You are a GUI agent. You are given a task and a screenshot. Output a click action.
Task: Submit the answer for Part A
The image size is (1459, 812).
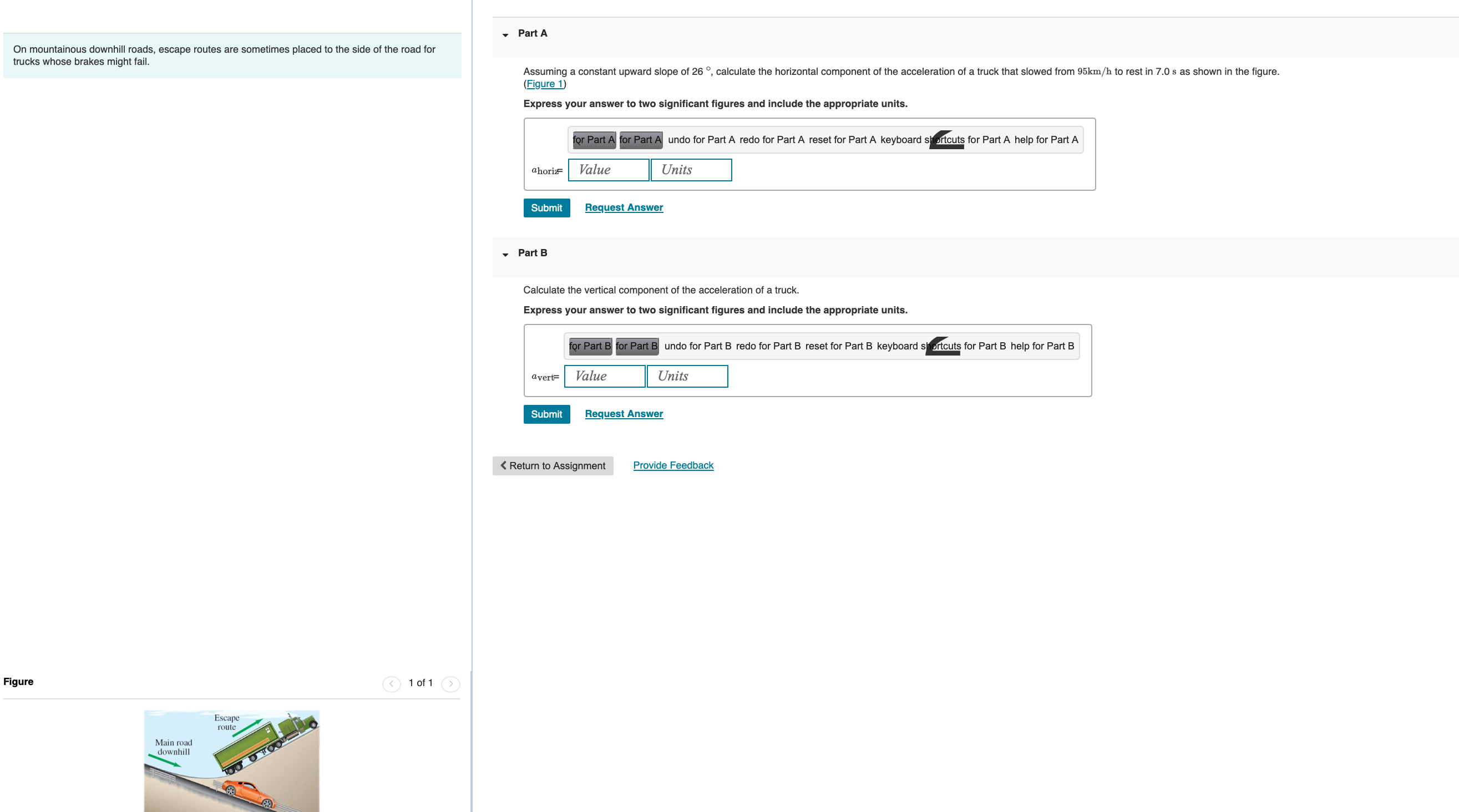pos(547,207)
